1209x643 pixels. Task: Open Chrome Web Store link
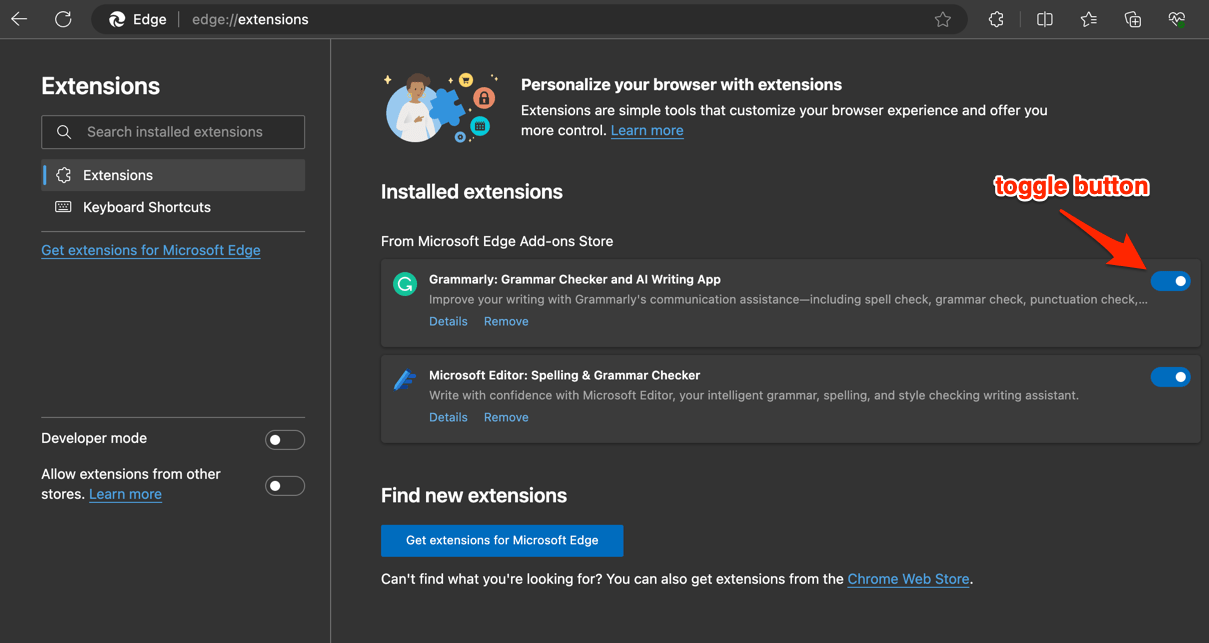908,579
